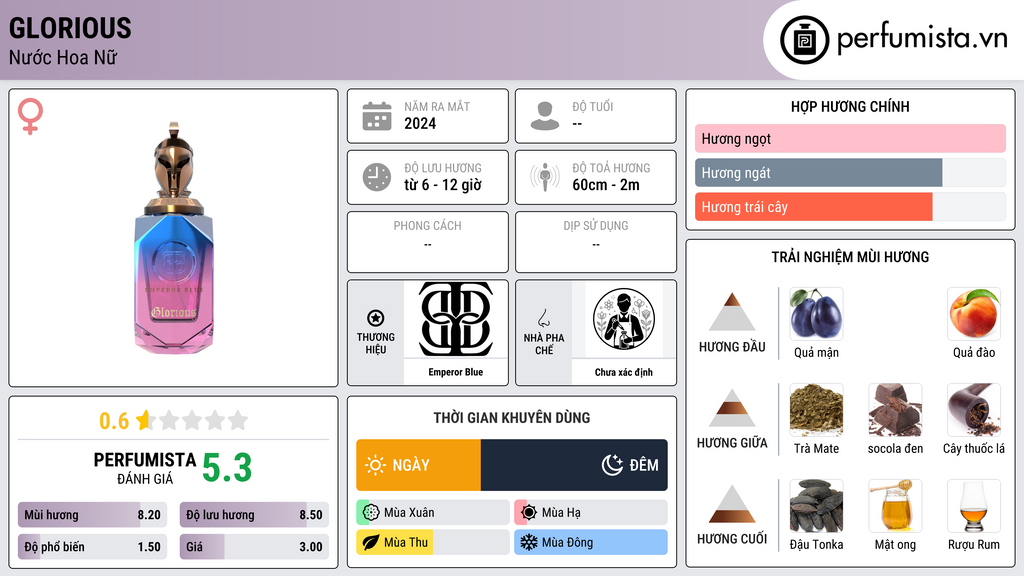Click the nose icon above Nhà pha chế
Viewport: 1024px width, 576px height.
pyautogui.click(x=543, y=318)
